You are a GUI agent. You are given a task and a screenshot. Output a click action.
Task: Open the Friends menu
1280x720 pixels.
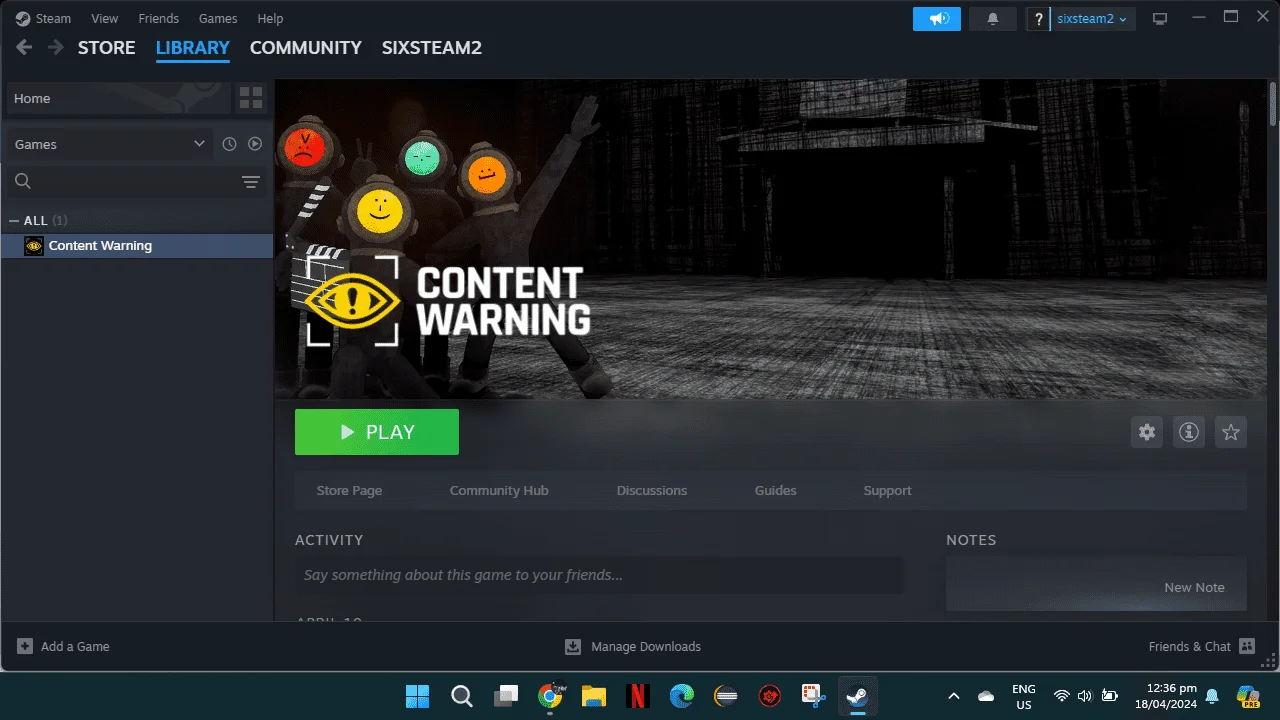coord(158,18)
